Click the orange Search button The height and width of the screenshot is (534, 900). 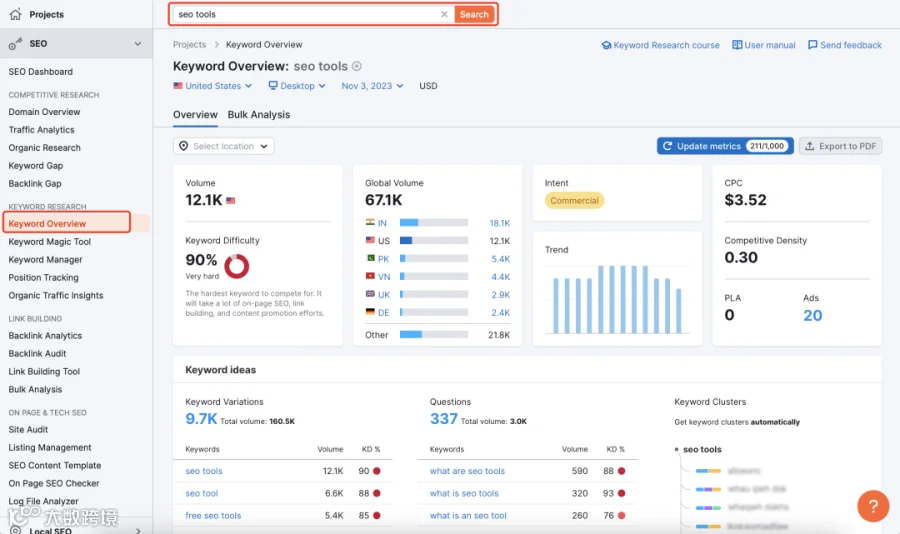[474, 14]
